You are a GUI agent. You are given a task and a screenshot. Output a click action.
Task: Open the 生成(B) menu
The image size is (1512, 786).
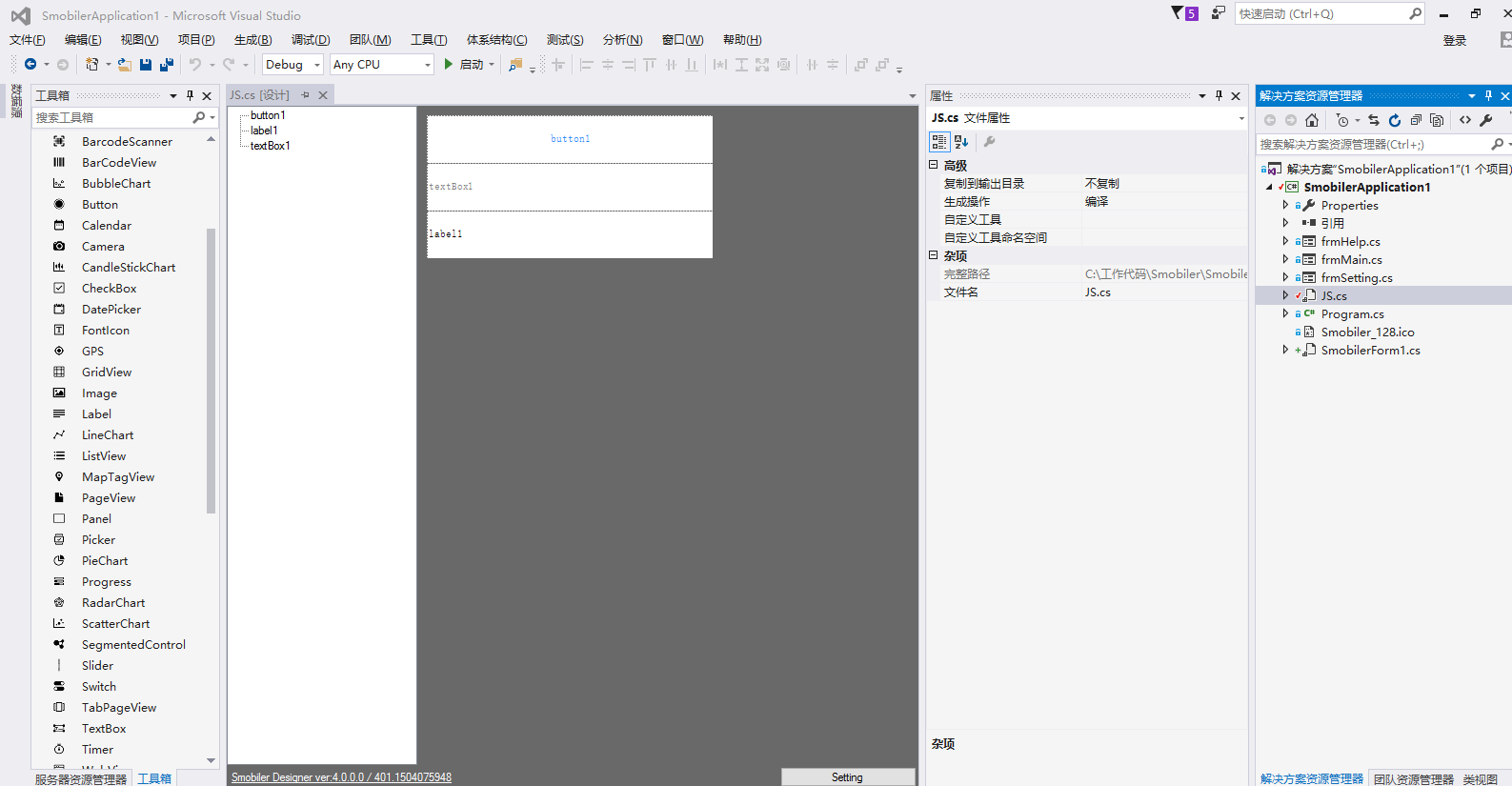(253, 40)
